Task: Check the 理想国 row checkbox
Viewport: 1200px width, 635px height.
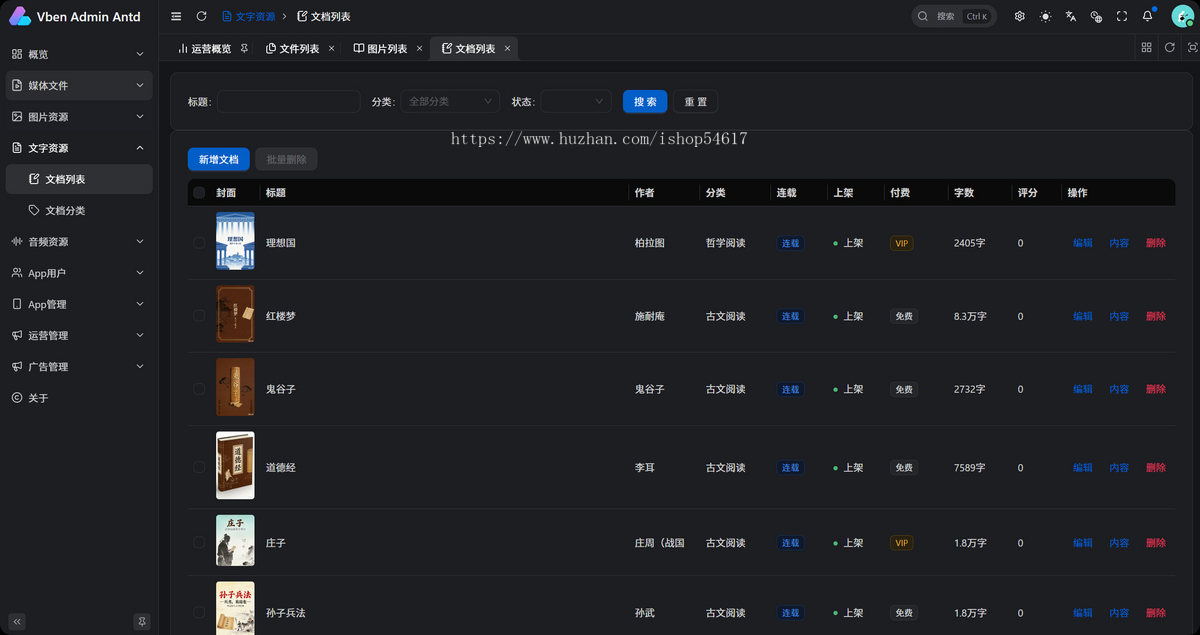Action: (x=199, y=243)
